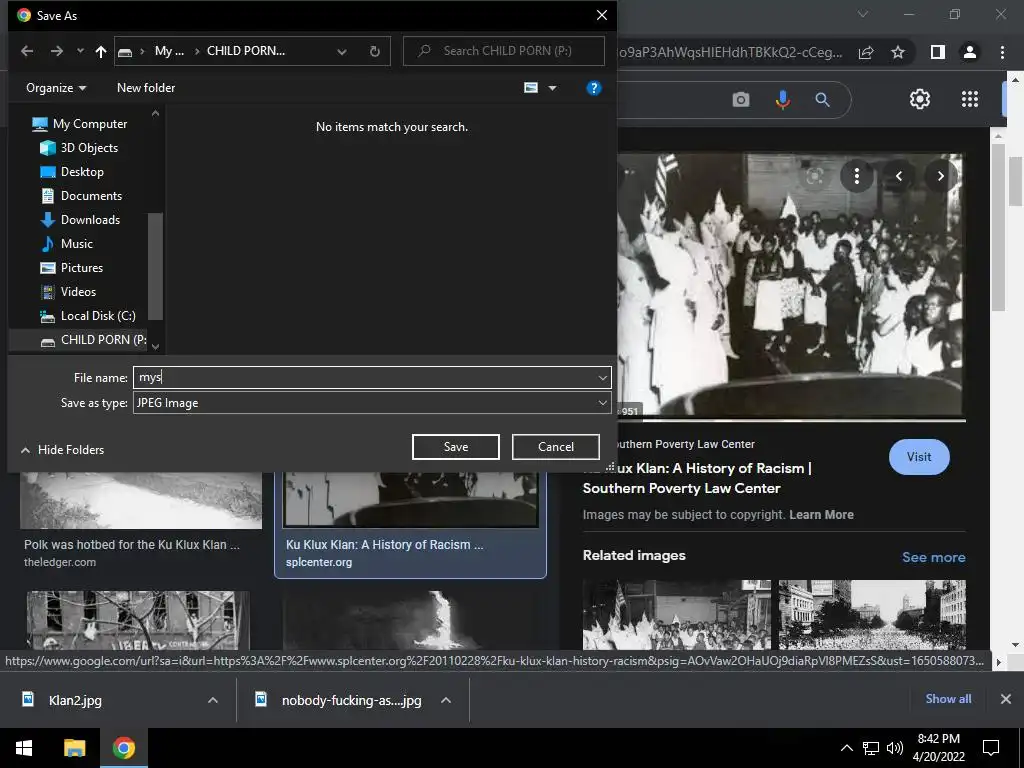
Task: Click Show all downloads
Action: pos(948,699)
